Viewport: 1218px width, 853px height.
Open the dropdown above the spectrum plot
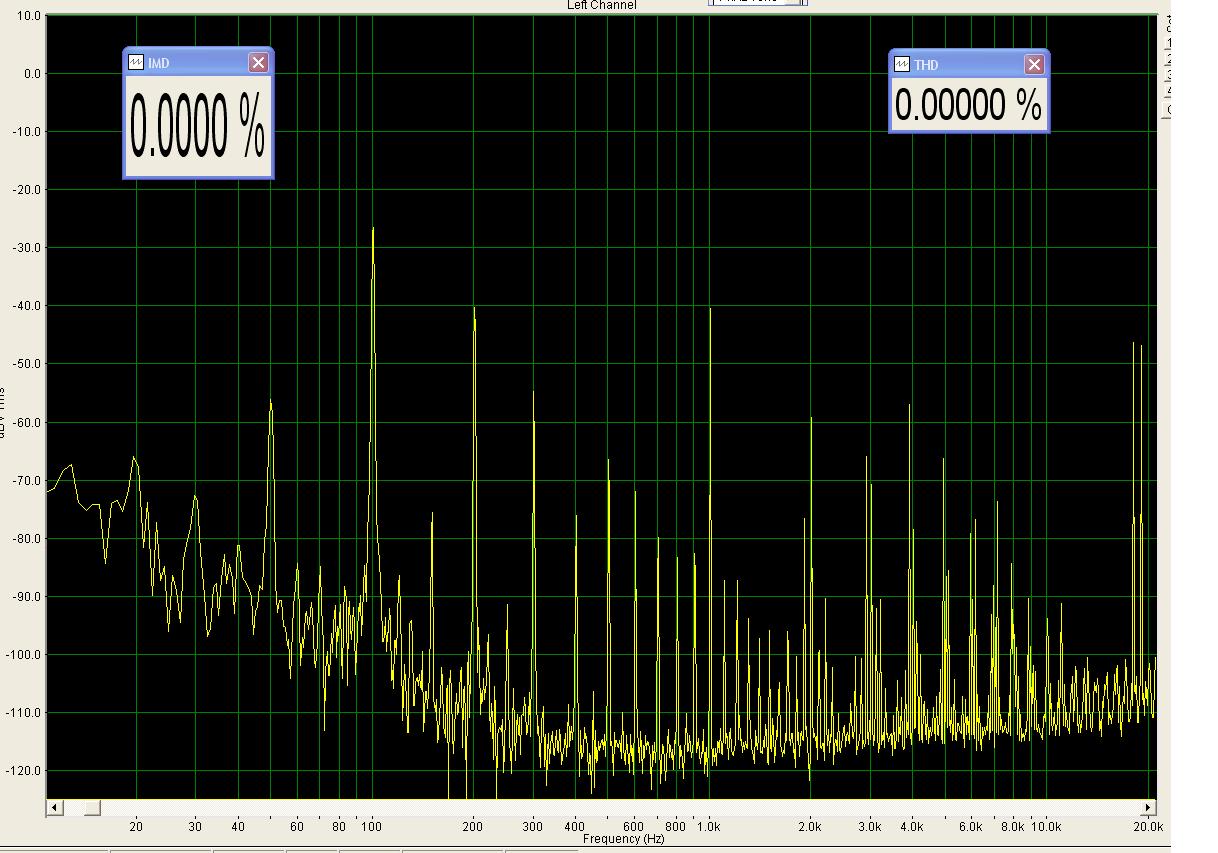click(796, 2)
